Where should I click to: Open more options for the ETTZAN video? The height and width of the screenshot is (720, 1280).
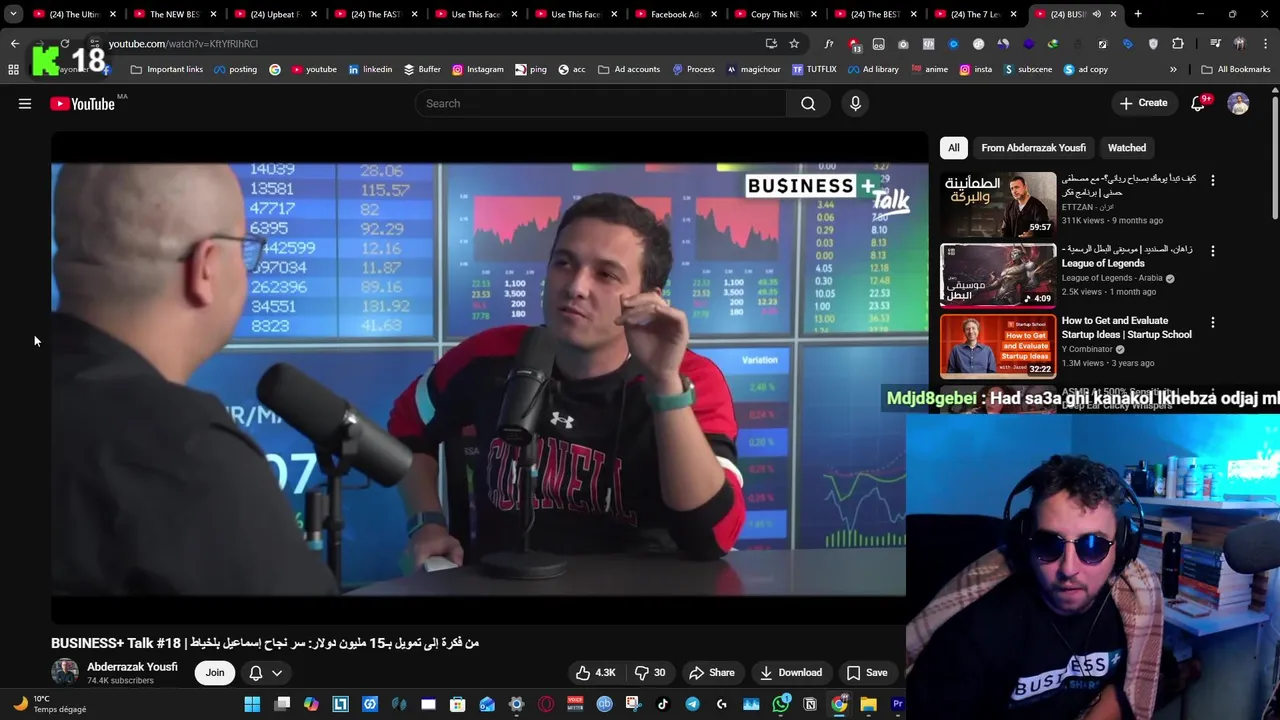point(1213,181)
